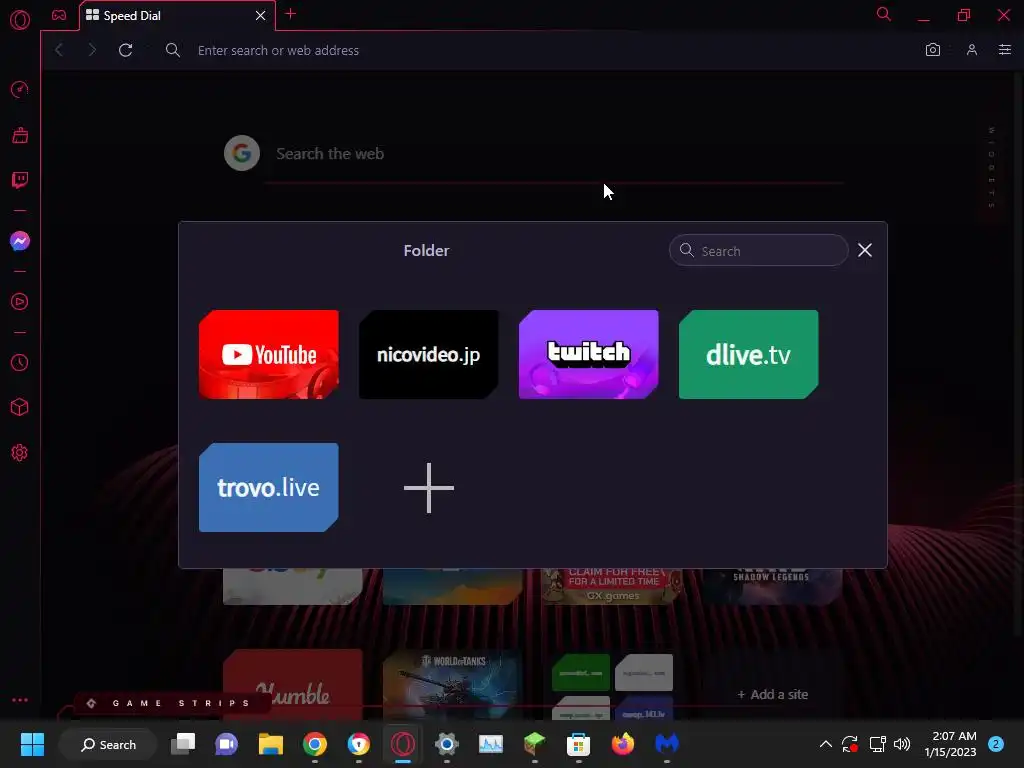Viewport: 1024px width, 768px height.
Task: Open the World of Tanks tile
Action: 452,684
